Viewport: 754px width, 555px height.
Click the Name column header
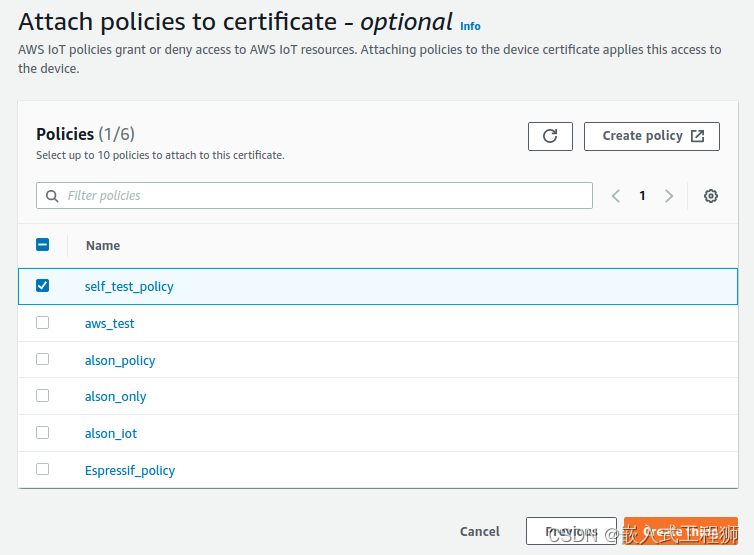coord(103,246)
